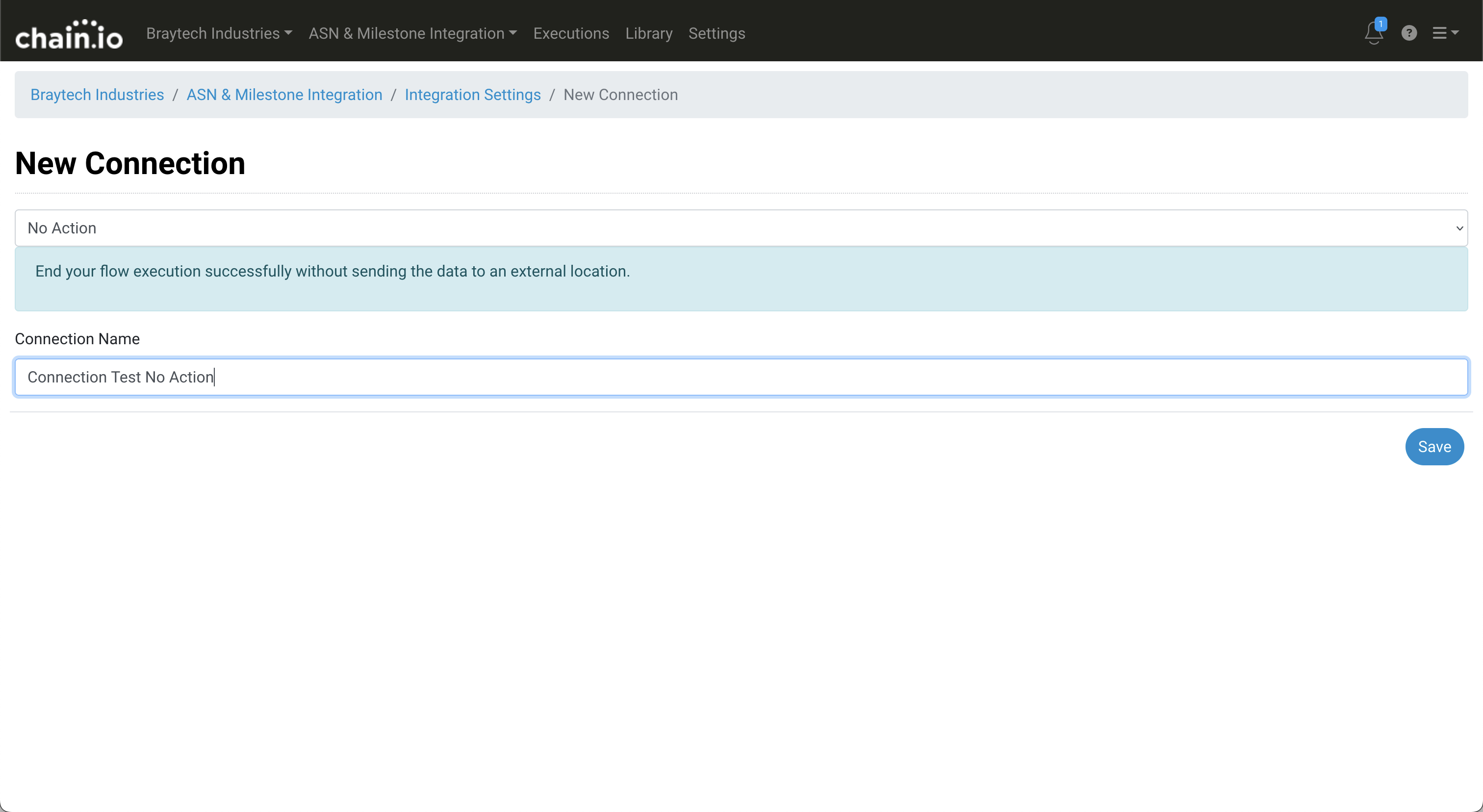Go back to the Integration Settings breadcrumb

click(x=473, y=94)
